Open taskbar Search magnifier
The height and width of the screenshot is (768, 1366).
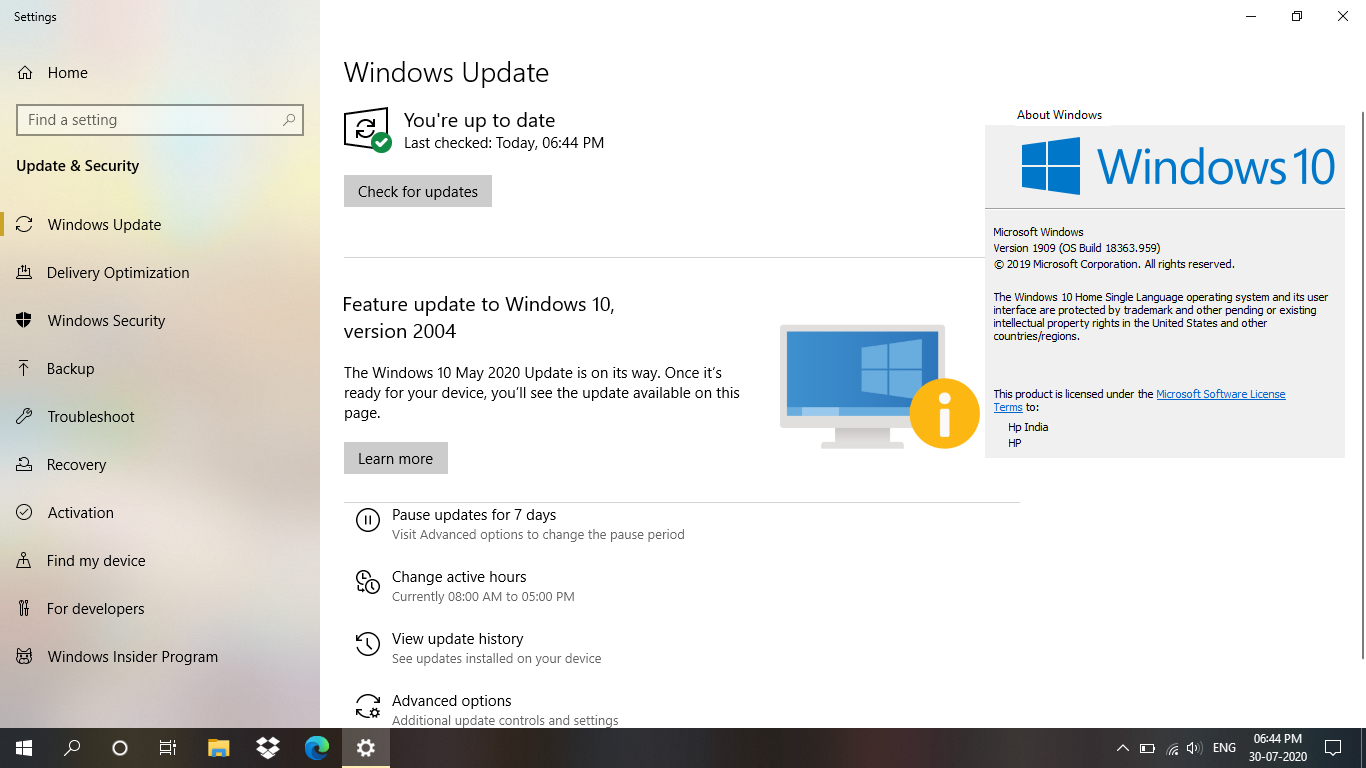point(72,748)
